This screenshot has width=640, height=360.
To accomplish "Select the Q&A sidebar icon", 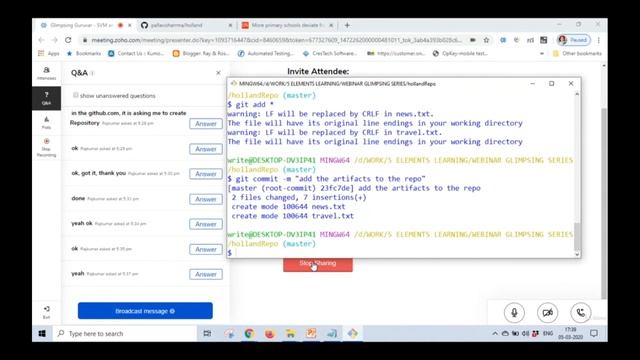I will (47, 98).
